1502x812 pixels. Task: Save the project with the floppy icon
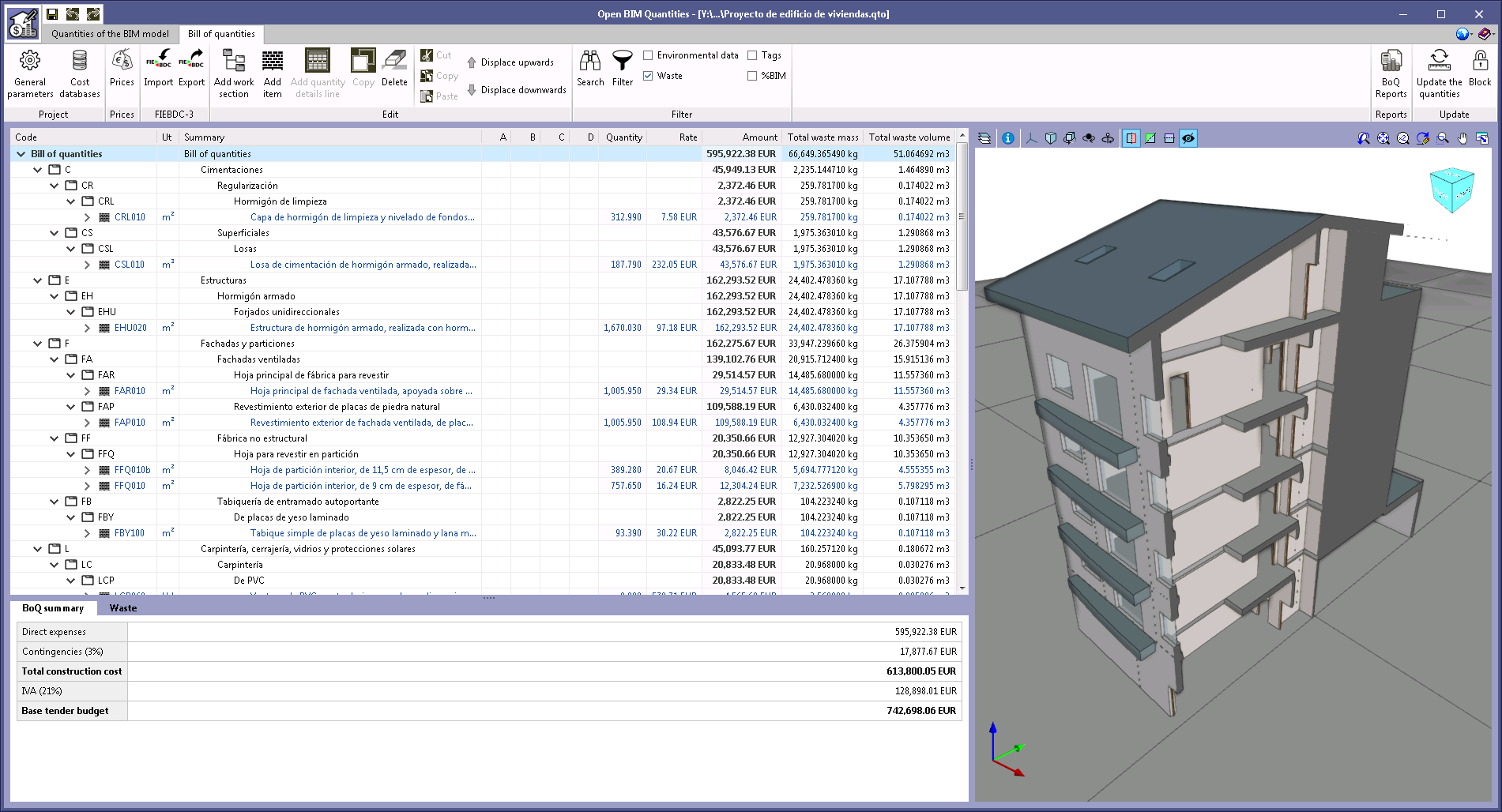pos(52,14)
